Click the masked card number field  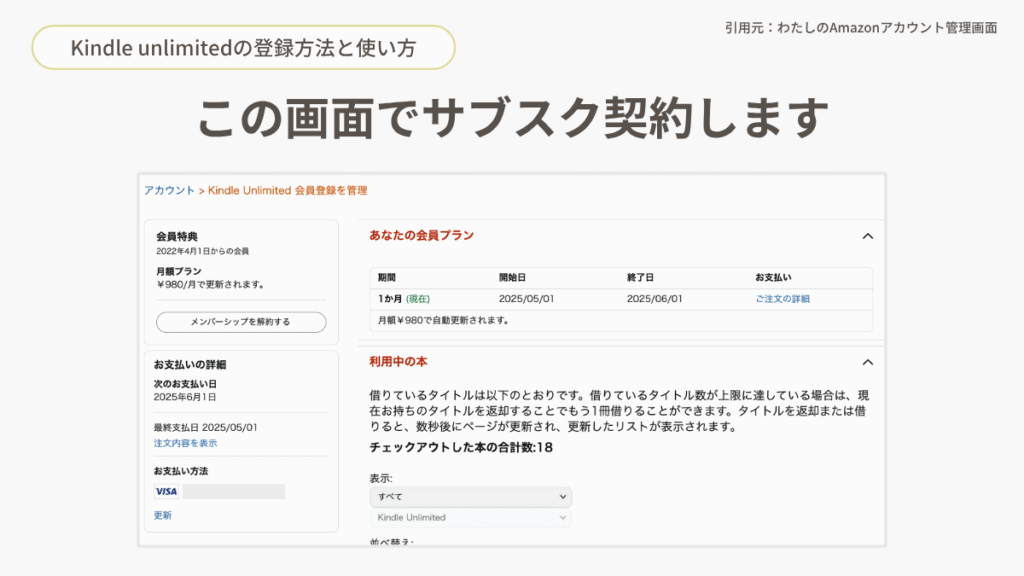click(x=234, y=491)
